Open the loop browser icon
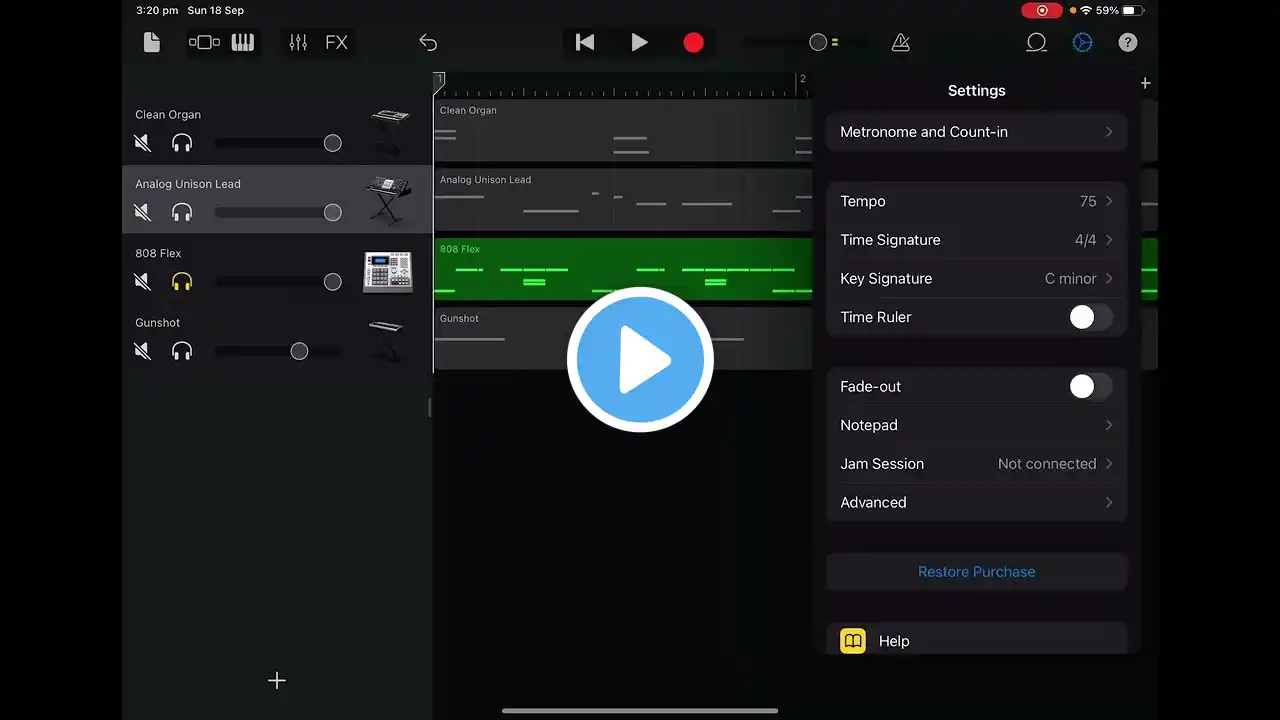The width and height of the screenshot is (1280, 720). [x=1037, y=42]
